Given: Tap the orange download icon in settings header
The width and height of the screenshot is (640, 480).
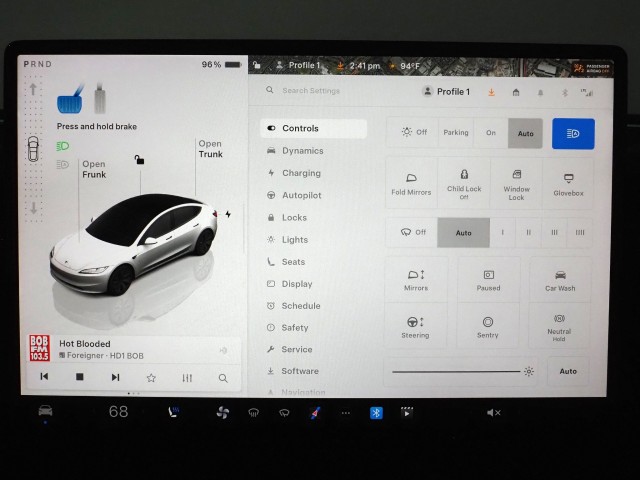Looking at the screenshot, I should (491, 93).
